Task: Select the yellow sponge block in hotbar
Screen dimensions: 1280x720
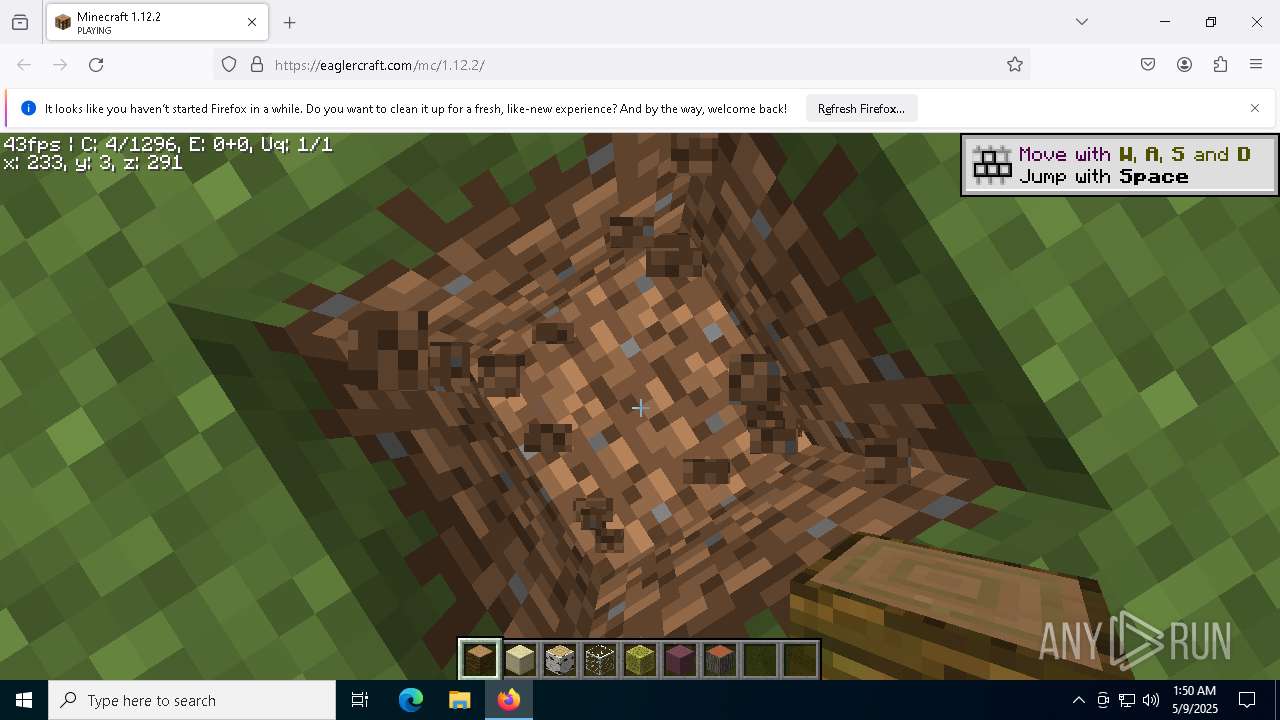Action: [x=640, y=660]
